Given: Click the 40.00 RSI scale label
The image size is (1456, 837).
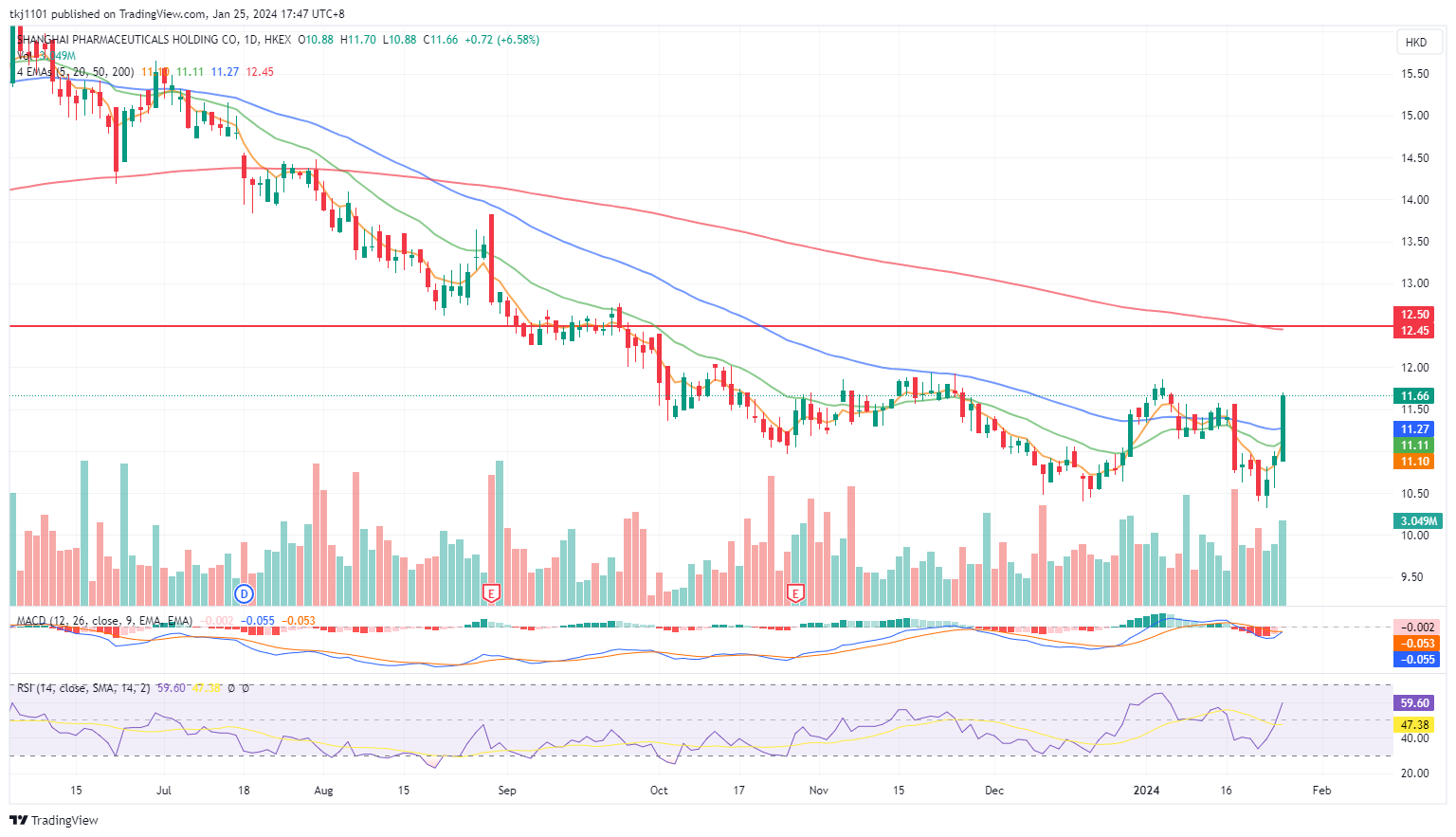Looking at the screenshot, I should [x=1415, y=739].
